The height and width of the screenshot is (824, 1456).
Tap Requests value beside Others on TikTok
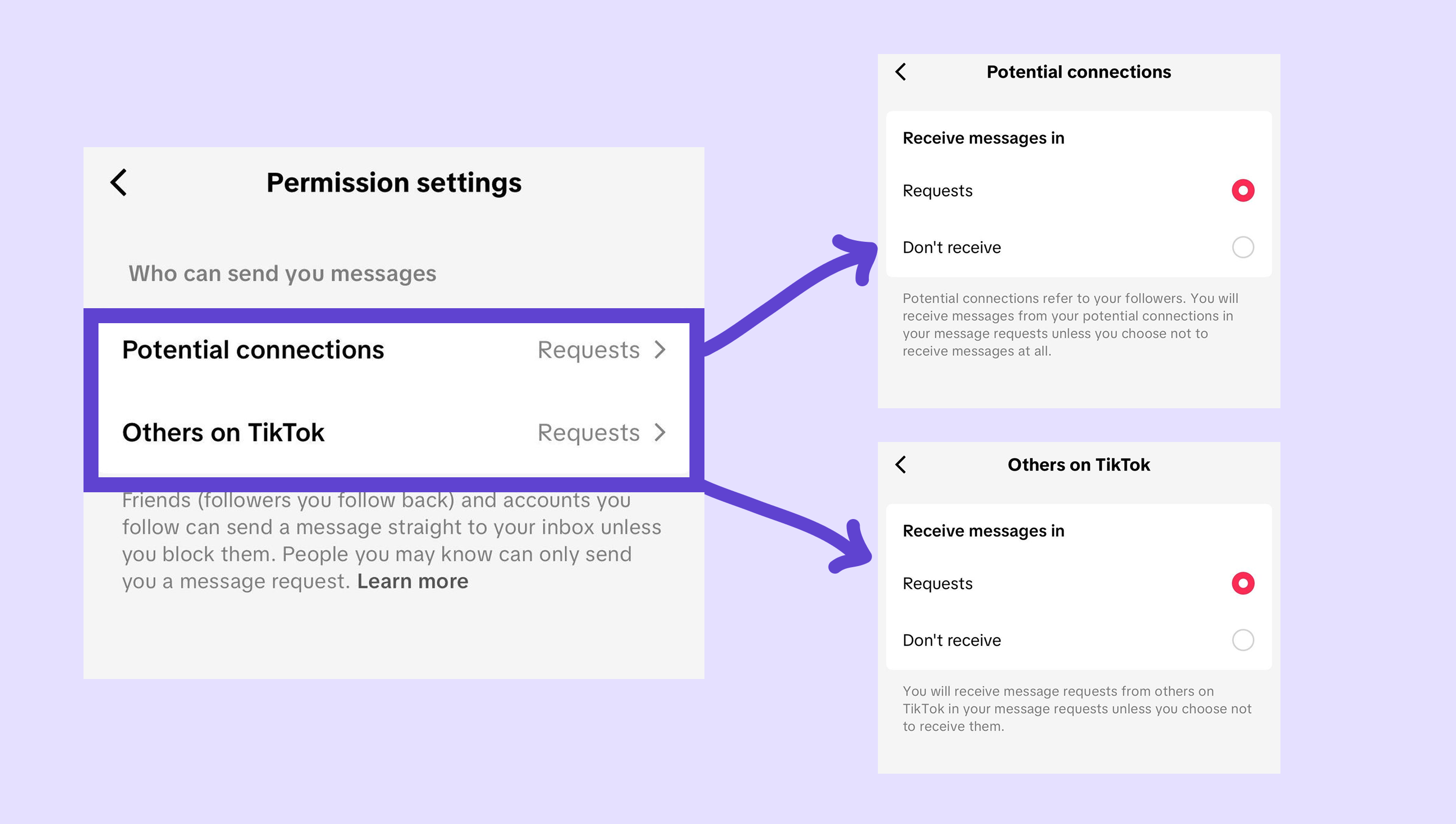coord(588,433)
